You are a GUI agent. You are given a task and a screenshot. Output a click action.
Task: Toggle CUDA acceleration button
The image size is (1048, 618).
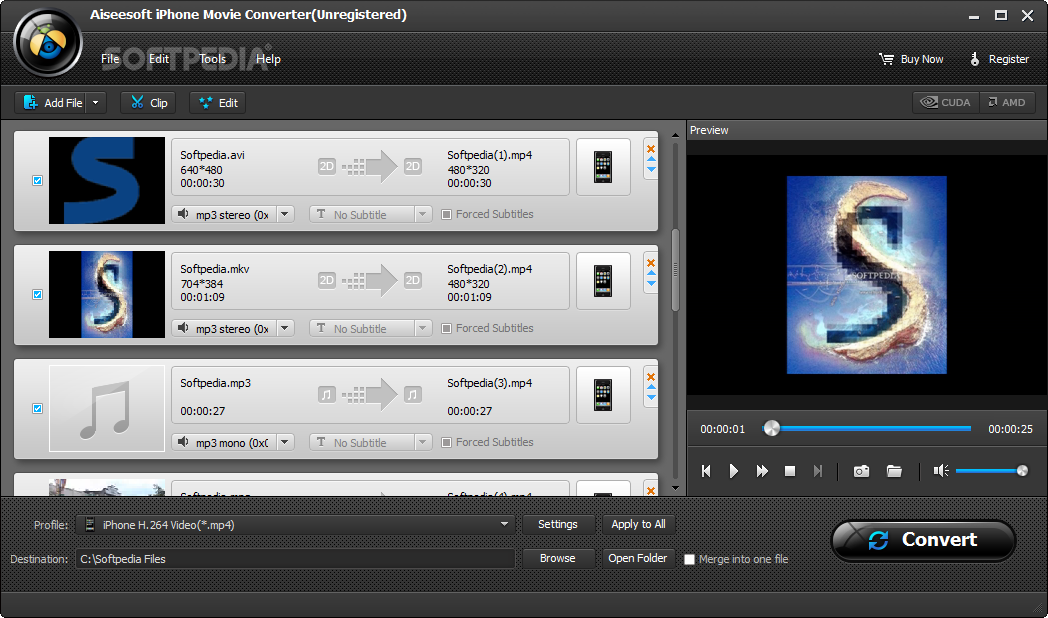[946, 102]
